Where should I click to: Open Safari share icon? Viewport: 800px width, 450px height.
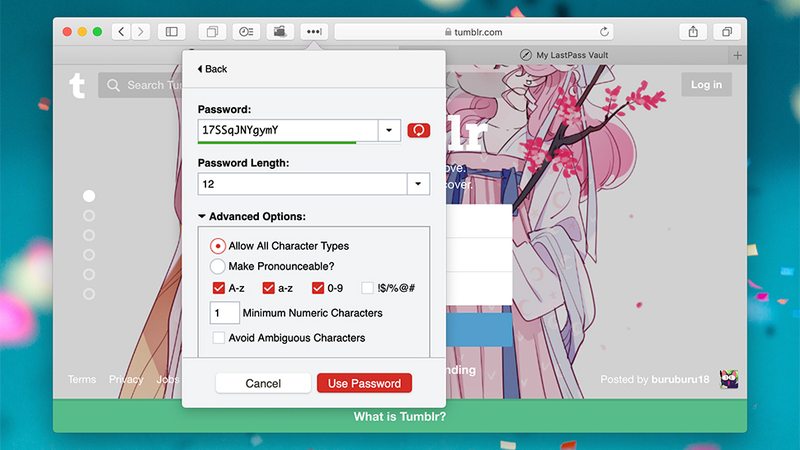coord(693,32)
